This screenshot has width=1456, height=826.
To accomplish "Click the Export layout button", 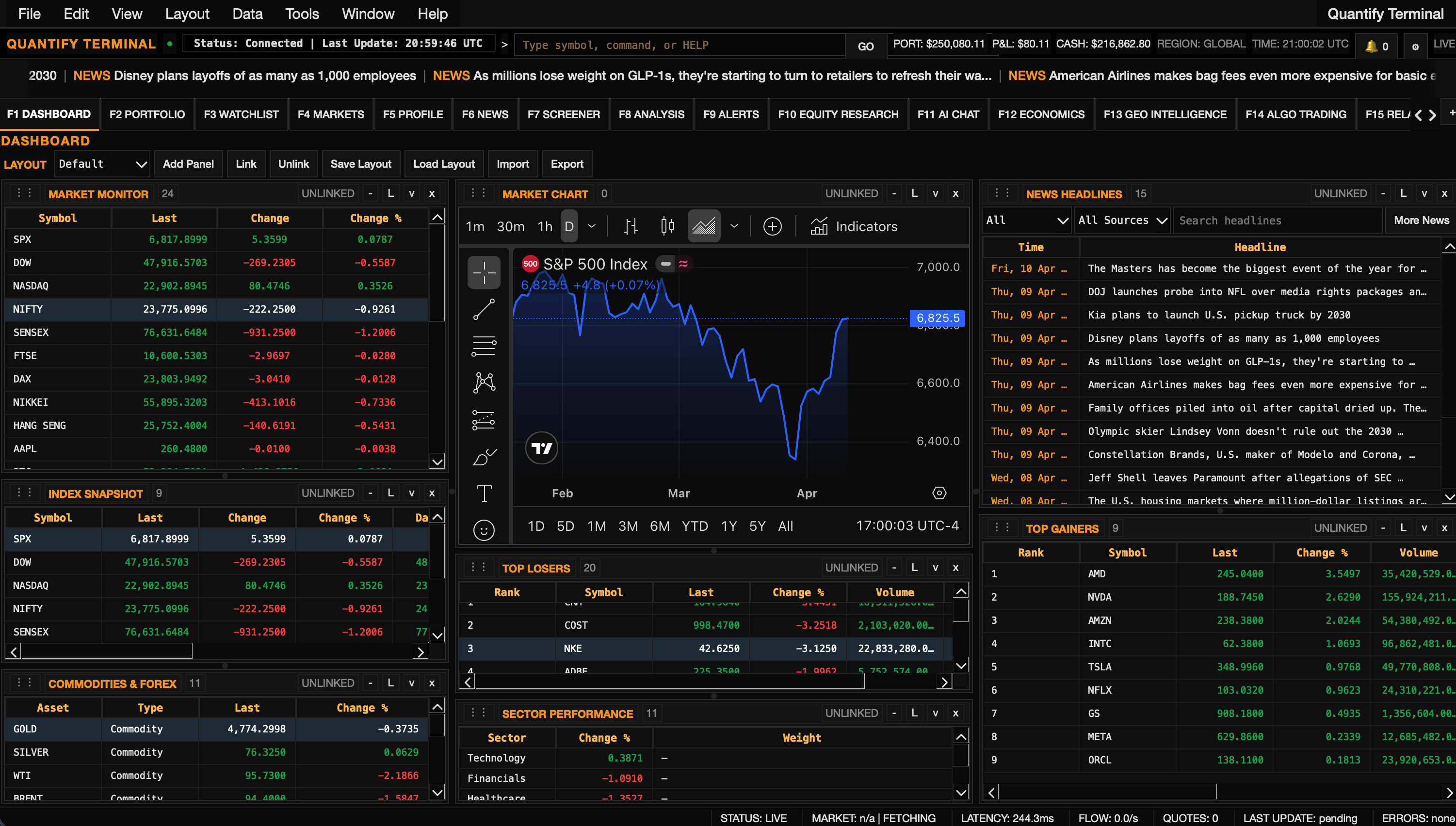I will click(x=566, y=164).
